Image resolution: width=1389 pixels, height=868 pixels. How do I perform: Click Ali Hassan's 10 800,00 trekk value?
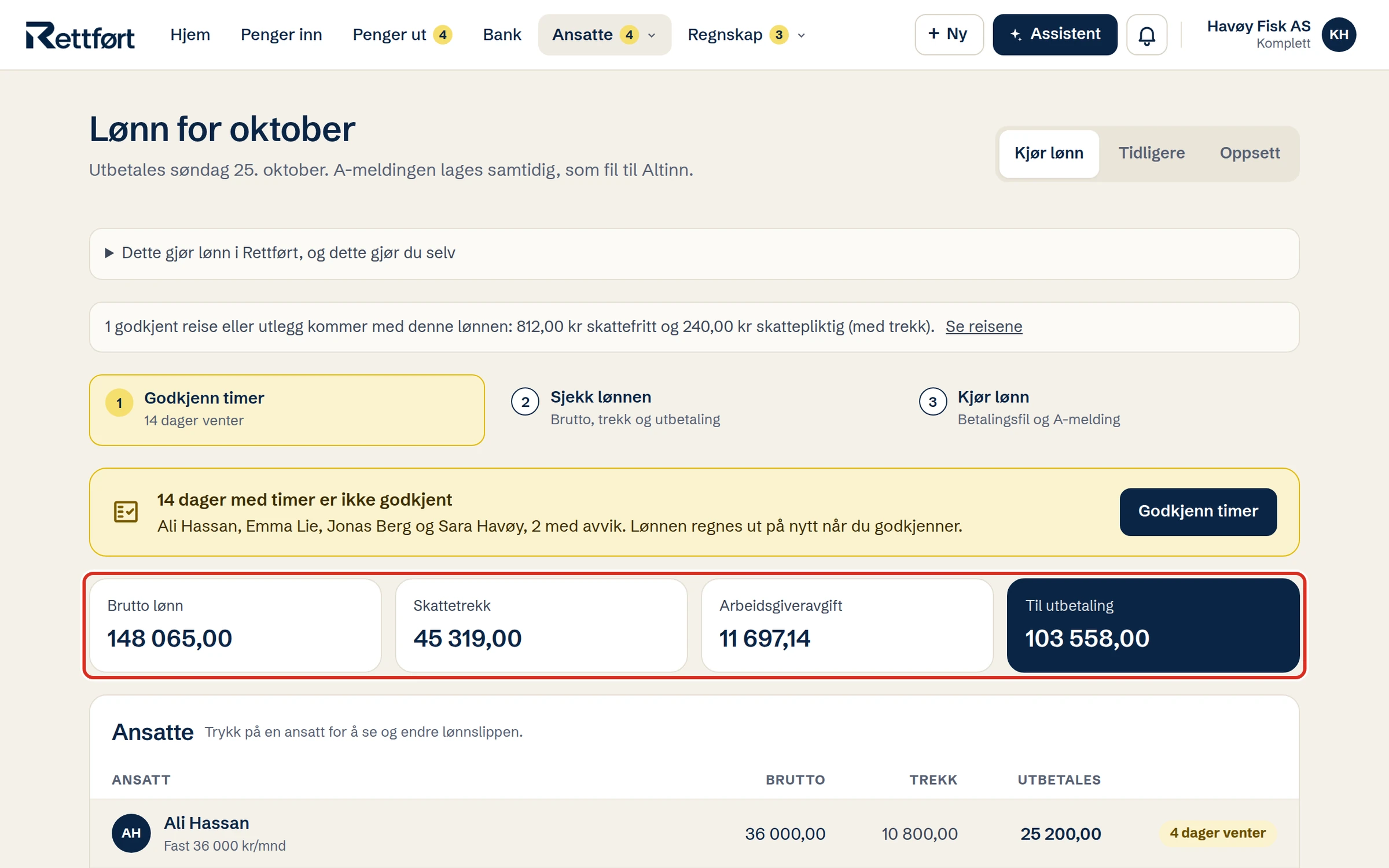[x=919, y=834]
